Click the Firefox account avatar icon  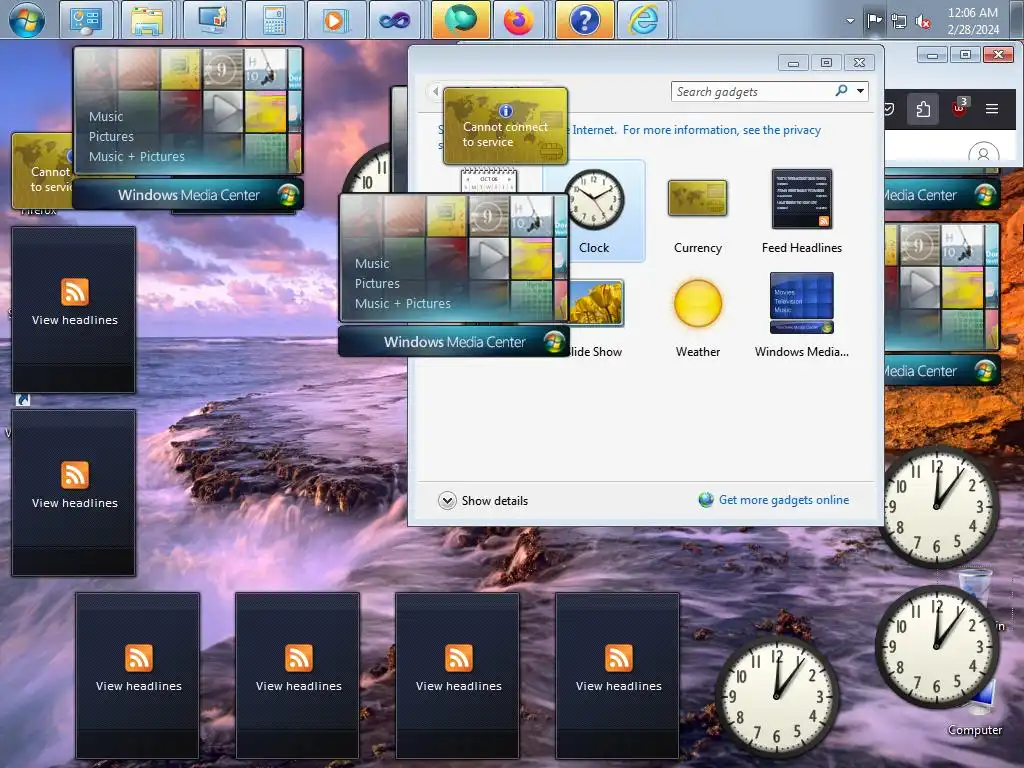984,153
